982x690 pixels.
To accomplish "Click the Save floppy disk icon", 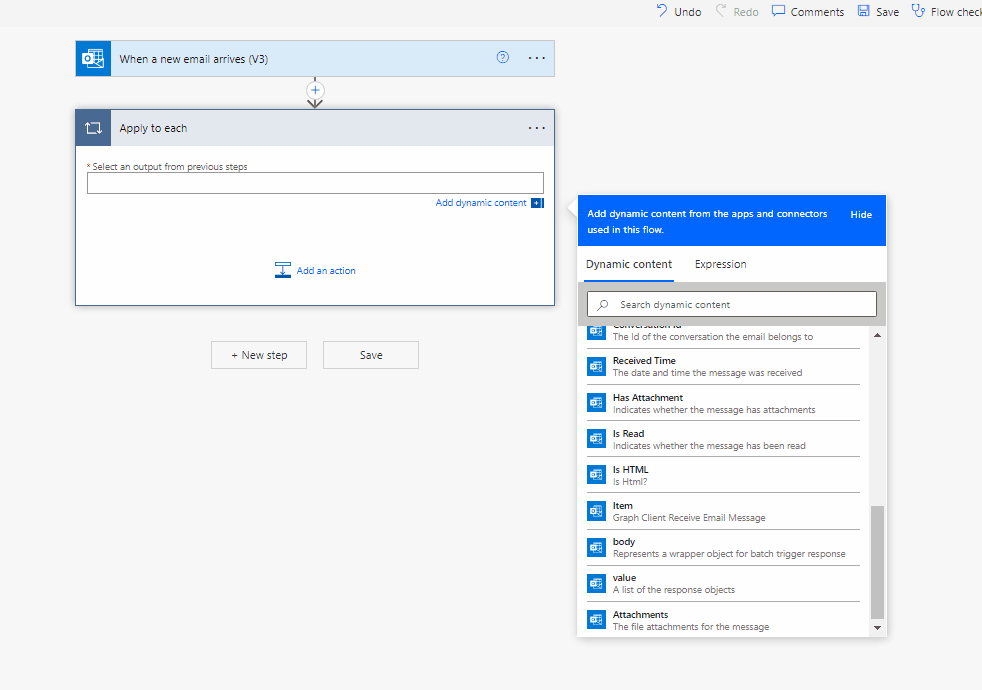I will coord(864,11).
